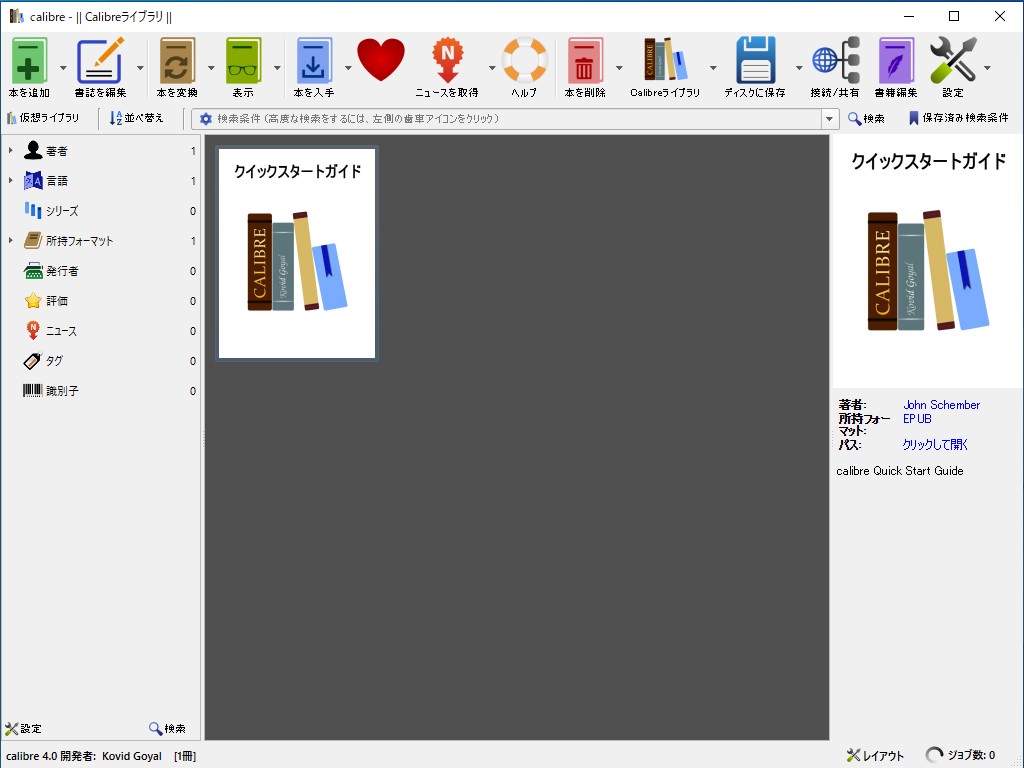The height and width of the screenshot is (768, 1024).
Task: Click the ディスクに保存 save to disk icon
Action: 757,63
